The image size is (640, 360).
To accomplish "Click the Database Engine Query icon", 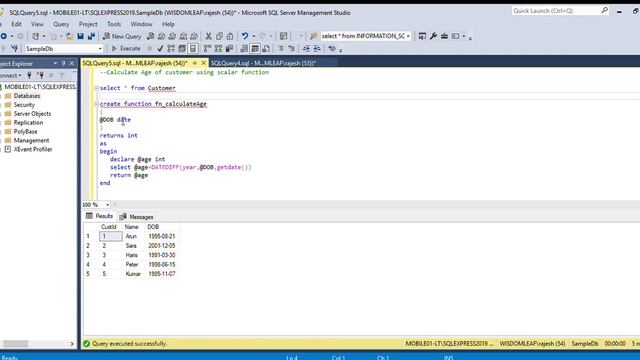I will tap(151, 36).
